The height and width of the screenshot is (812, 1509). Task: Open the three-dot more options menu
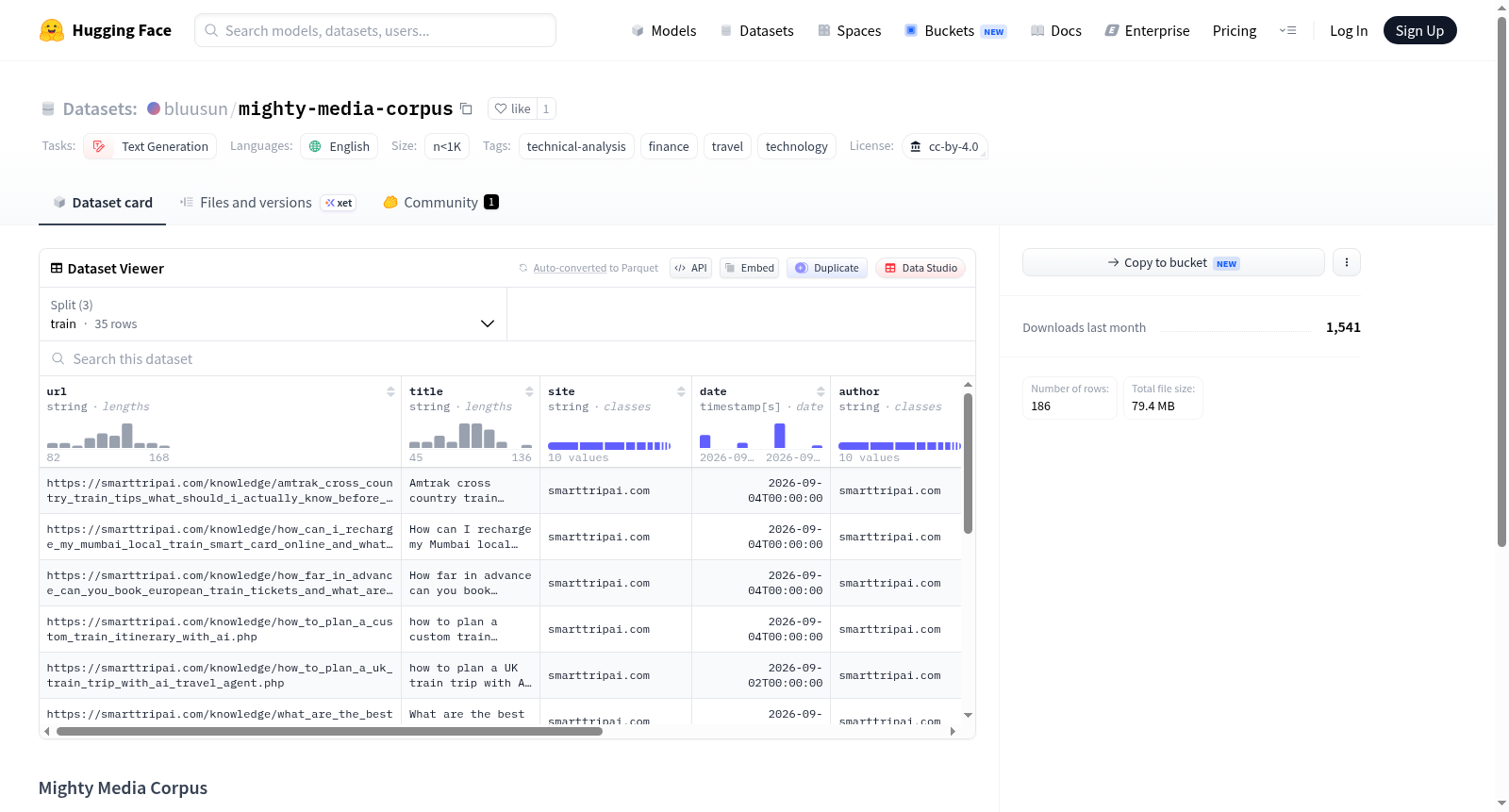pyautogui.click(x=1347, y=262)
